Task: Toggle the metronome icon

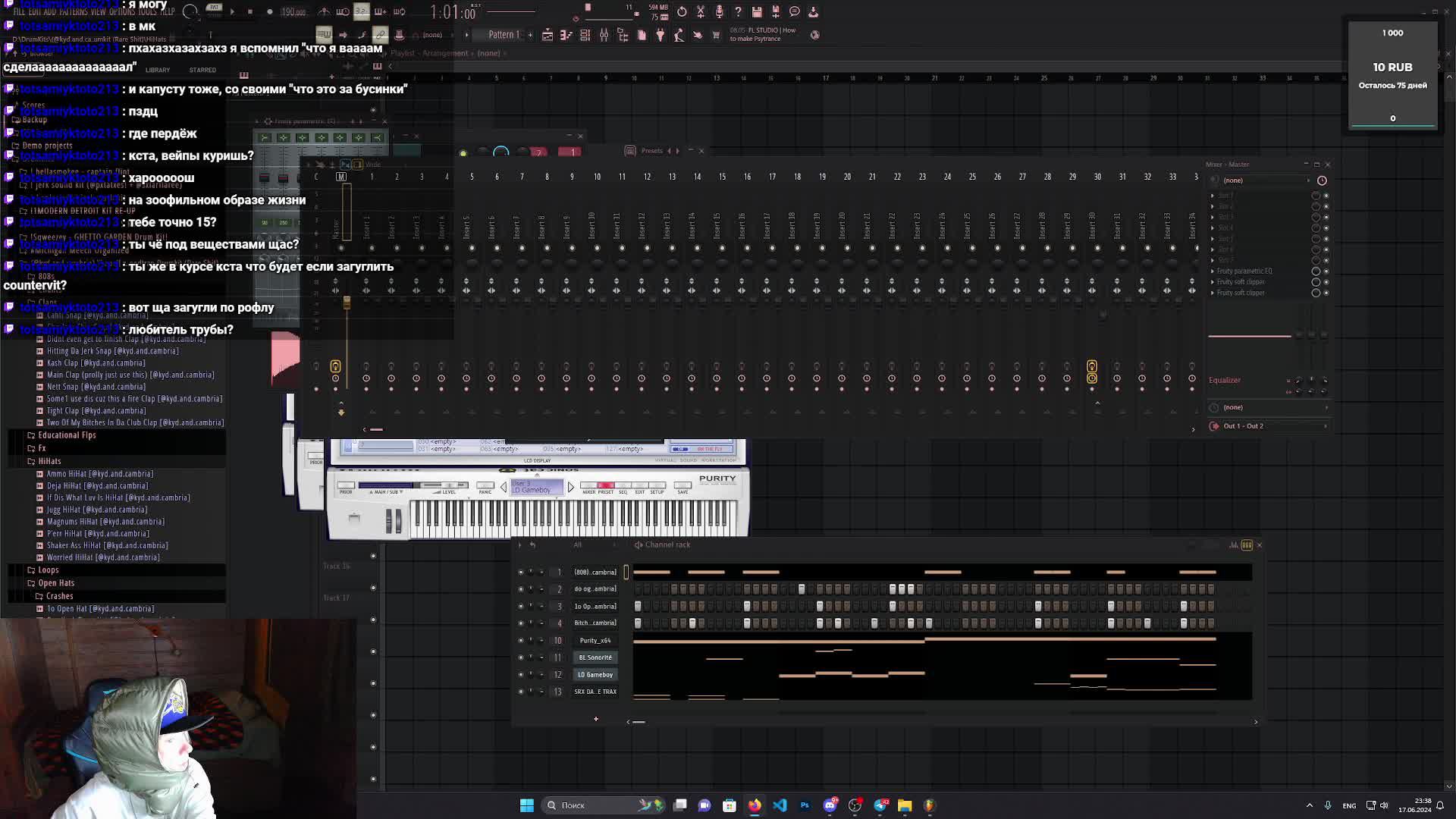Action: (x=324, y=12)
